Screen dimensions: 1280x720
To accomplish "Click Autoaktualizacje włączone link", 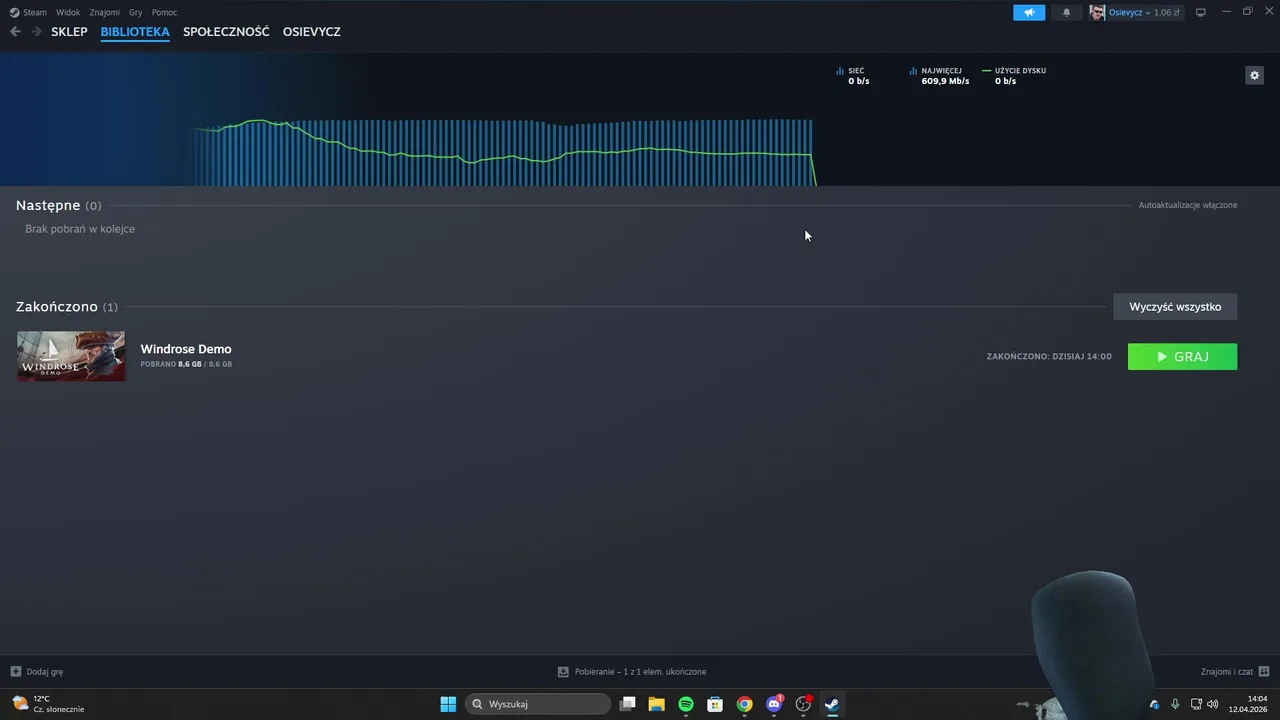I will click(x=1188, y=205).
